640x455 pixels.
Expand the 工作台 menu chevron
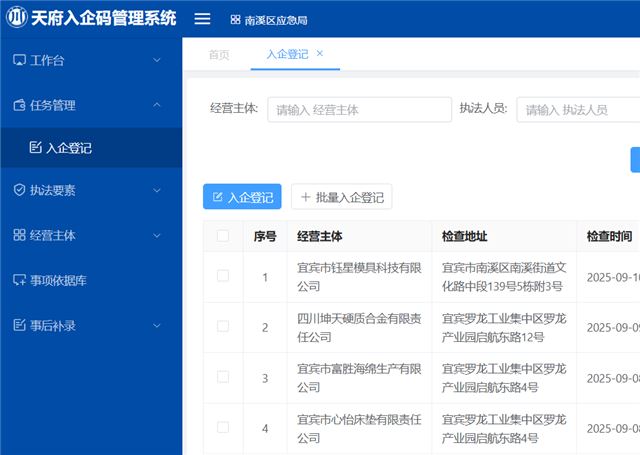[157, 61]
